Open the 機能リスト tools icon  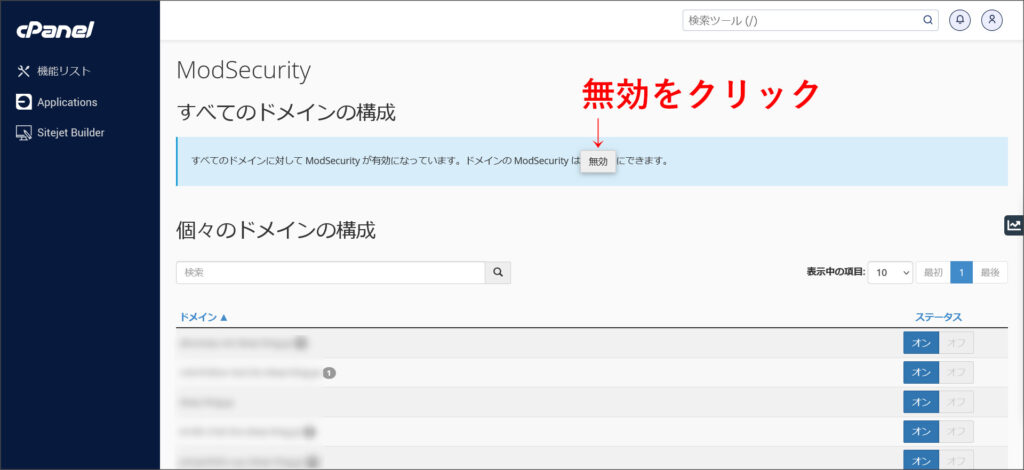[24, 71]
